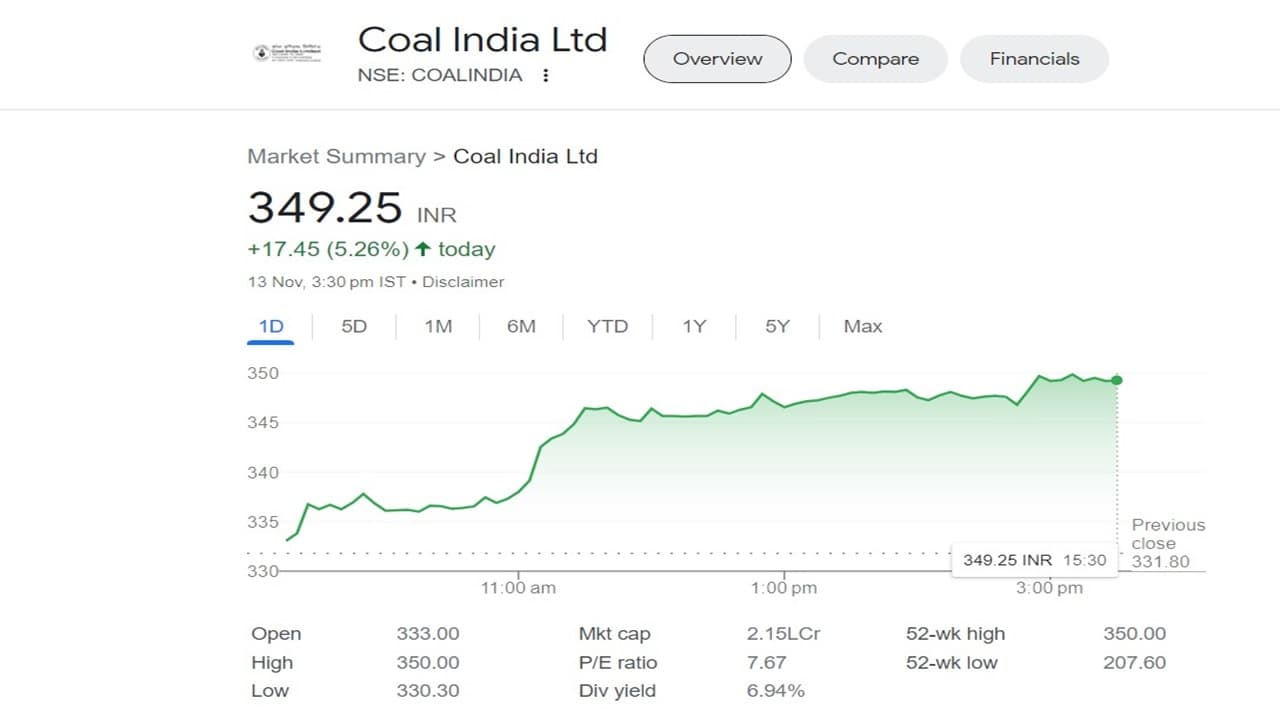This screenshot has height=720, width=1280.
Task: Click the green end-of-day chart marker dot
Action: (x=1117, y=380)
